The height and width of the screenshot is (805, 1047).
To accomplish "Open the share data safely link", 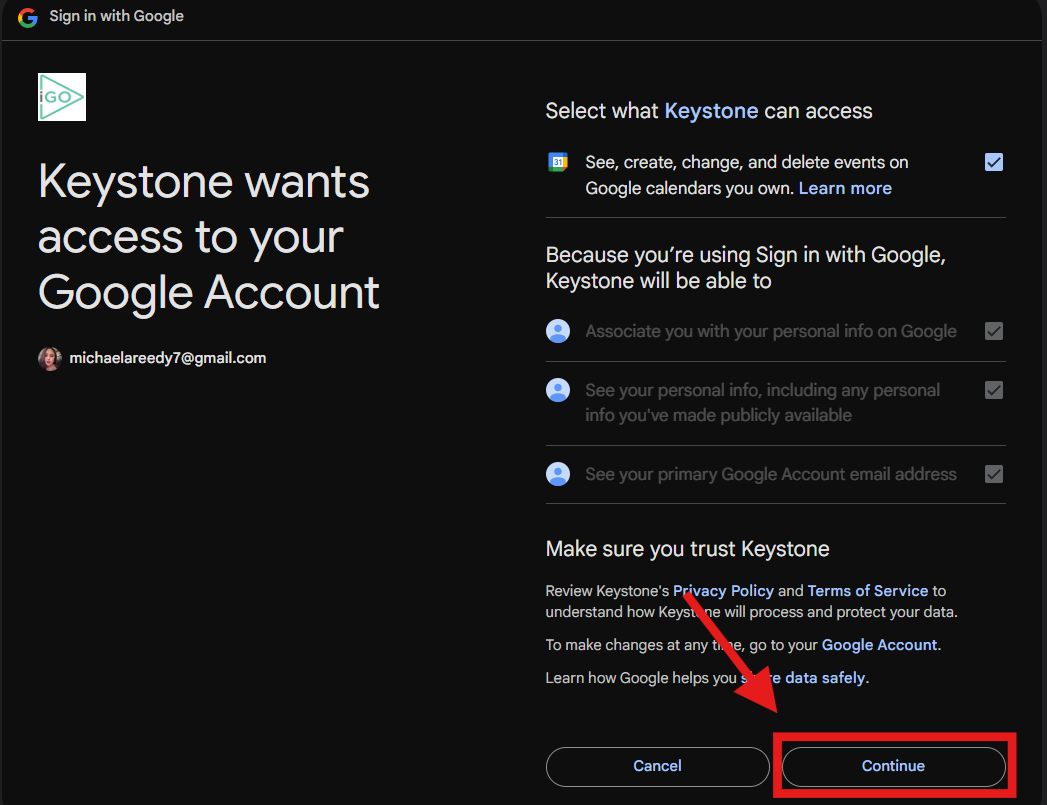I will [x=804, y=678].
